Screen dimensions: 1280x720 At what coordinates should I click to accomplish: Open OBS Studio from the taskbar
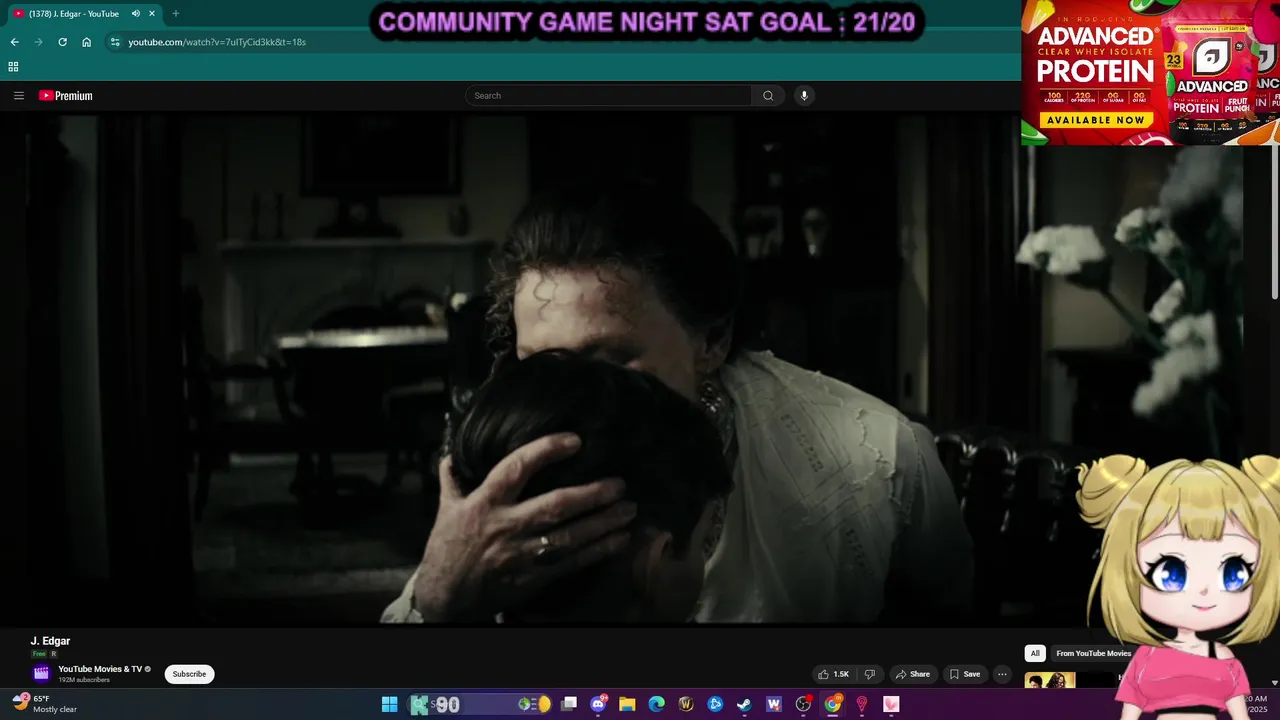[803, 705]
